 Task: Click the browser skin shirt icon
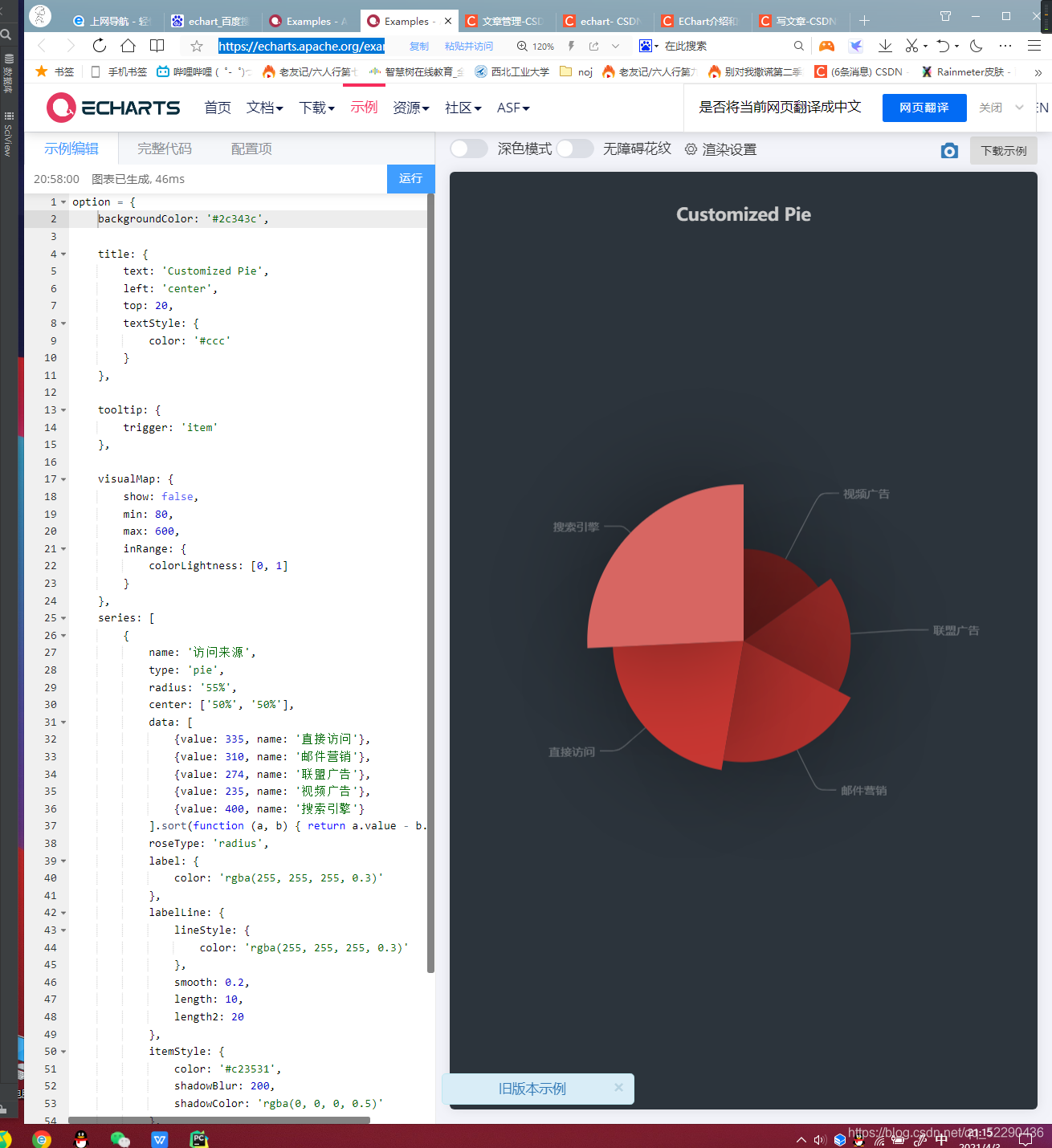[x=945, y=16]
